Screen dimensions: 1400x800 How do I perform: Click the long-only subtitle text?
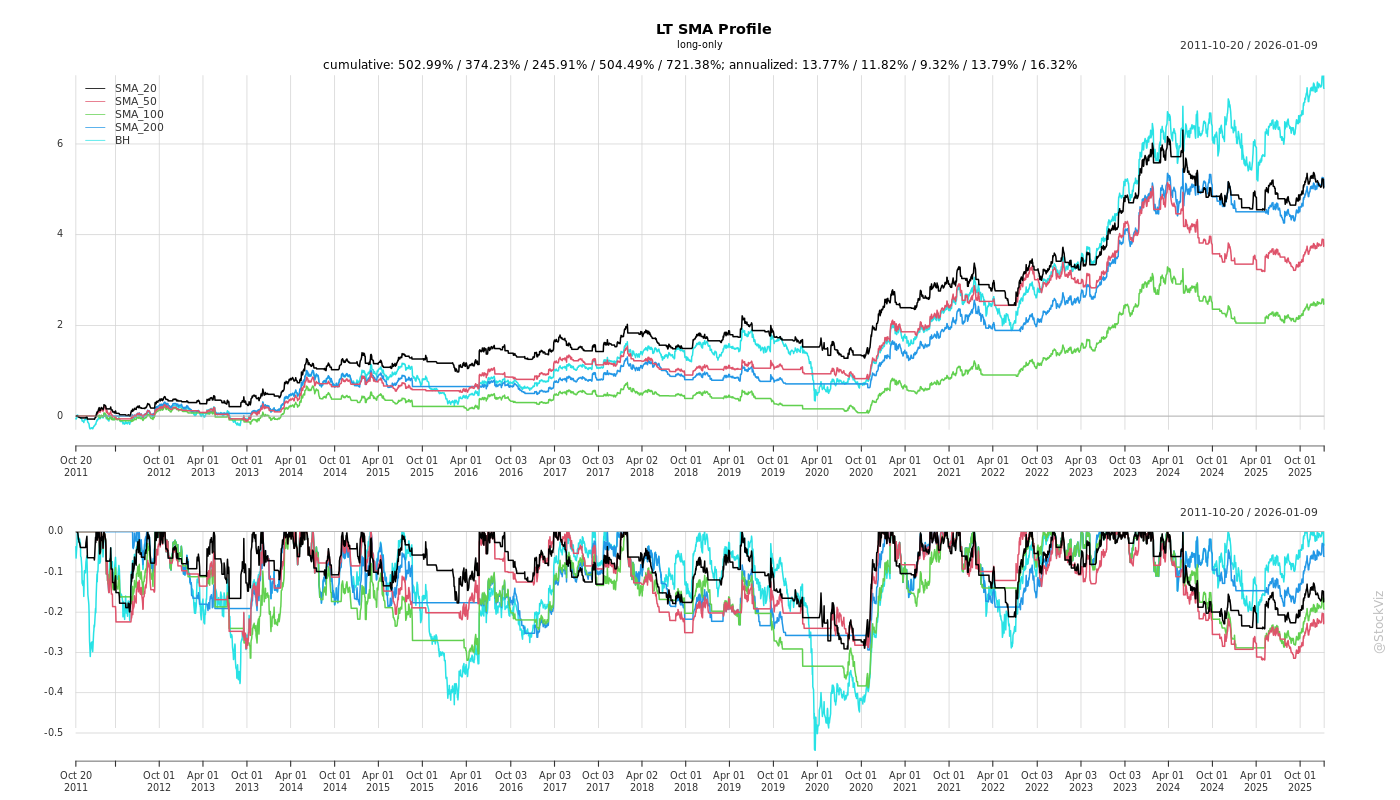699,45
